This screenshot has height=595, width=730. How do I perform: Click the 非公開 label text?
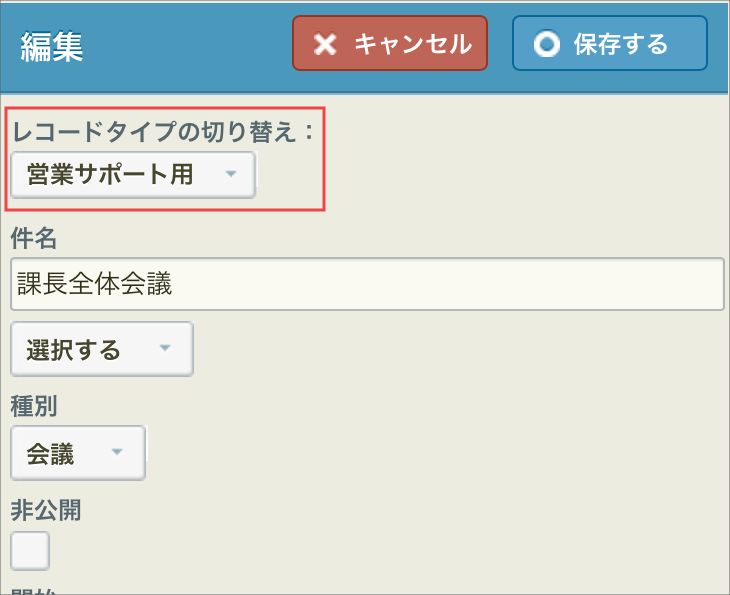[46, 510]
